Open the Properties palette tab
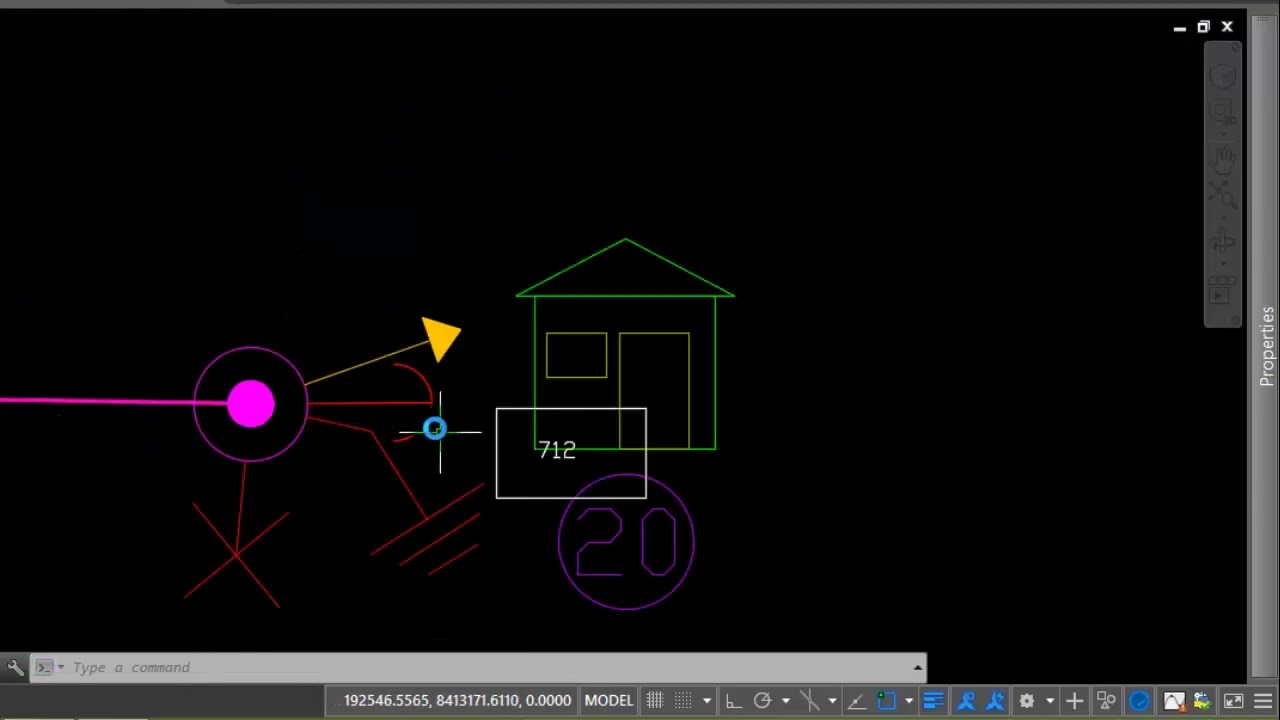 click(1267, 346)
